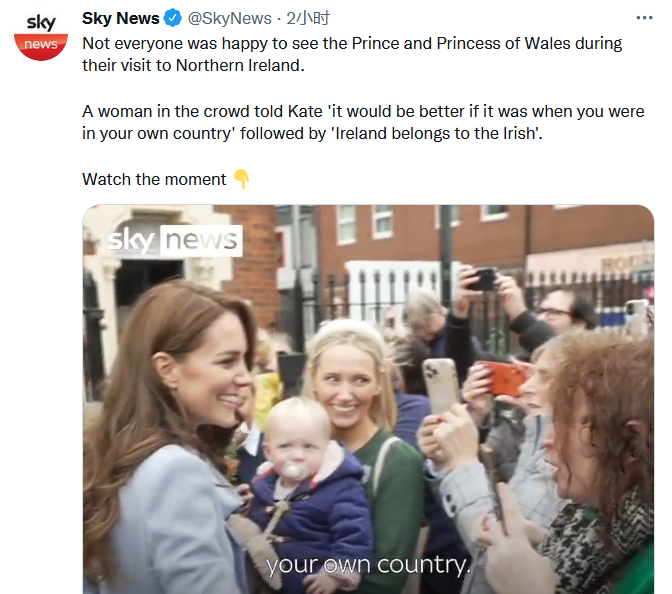The height and width of the screenshot is (594, 672).
Task: Click the 'sky' word in video watermark
Action: click(x=130, y=240)
